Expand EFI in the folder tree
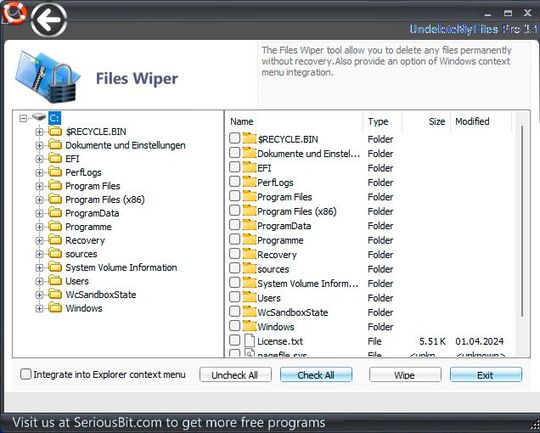The width and height of the screenshot is (540, 433). [x=39, y=159]
